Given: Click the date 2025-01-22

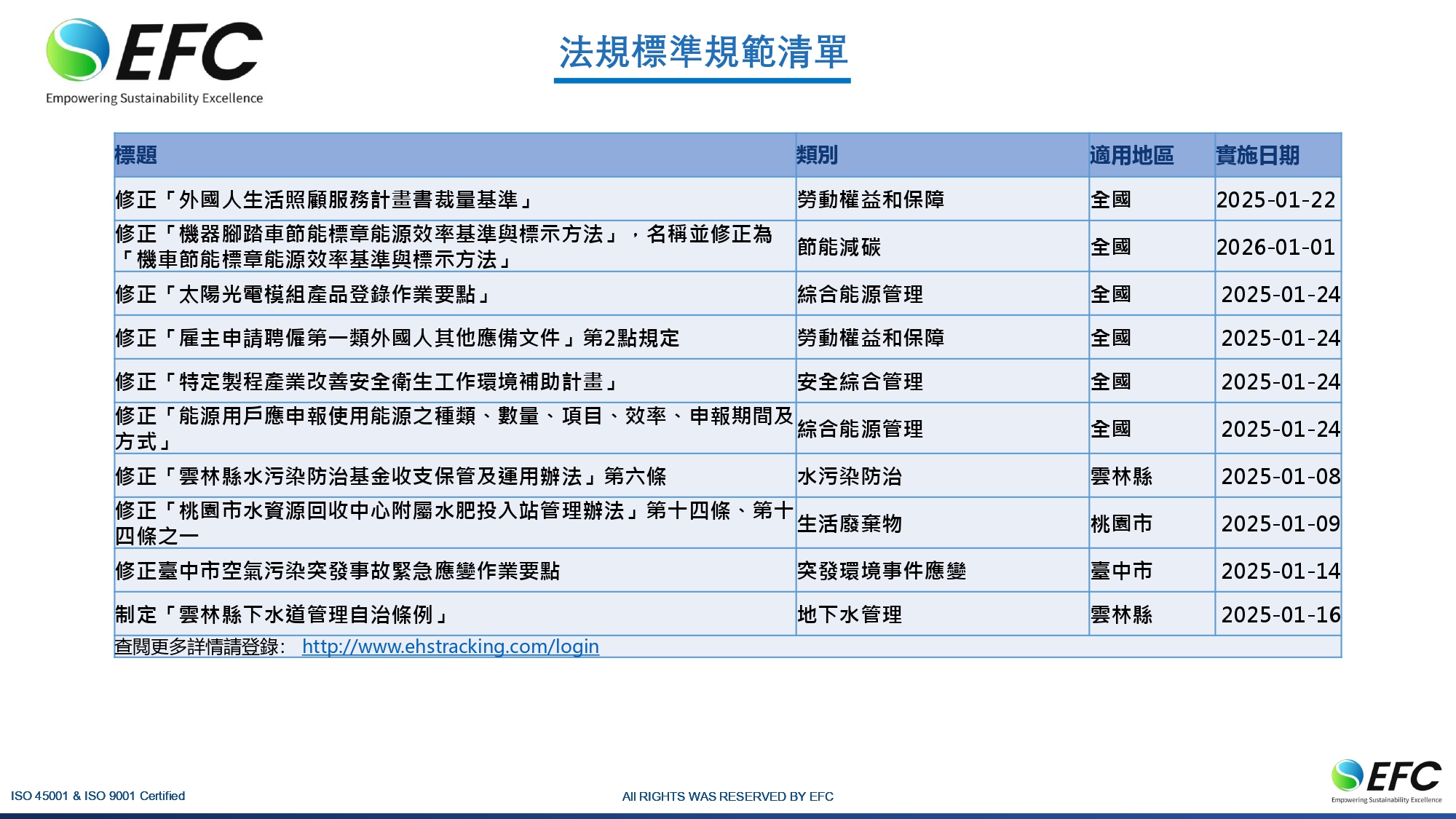Looking at the screenshot, I should click(1276, 199).
